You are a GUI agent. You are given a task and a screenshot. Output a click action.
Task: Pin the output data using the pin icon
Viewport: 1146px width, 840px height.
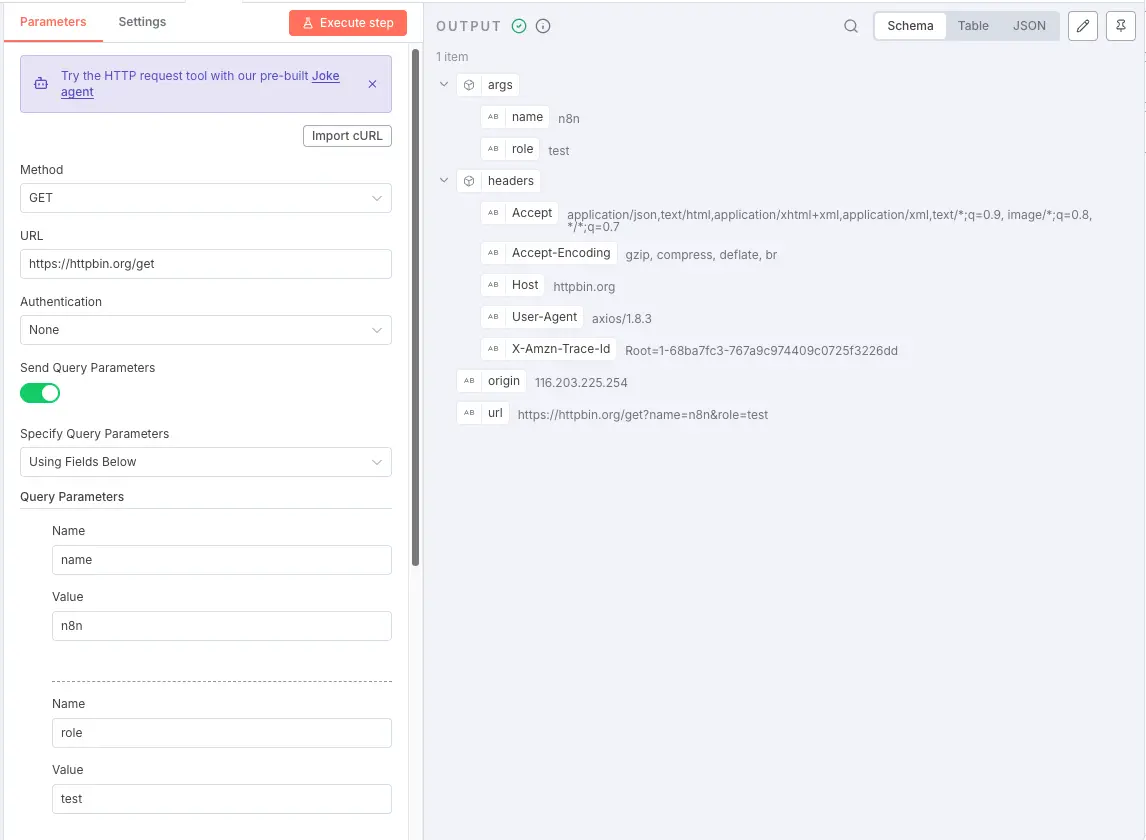pyautogui.click(x=1120, y=26)
